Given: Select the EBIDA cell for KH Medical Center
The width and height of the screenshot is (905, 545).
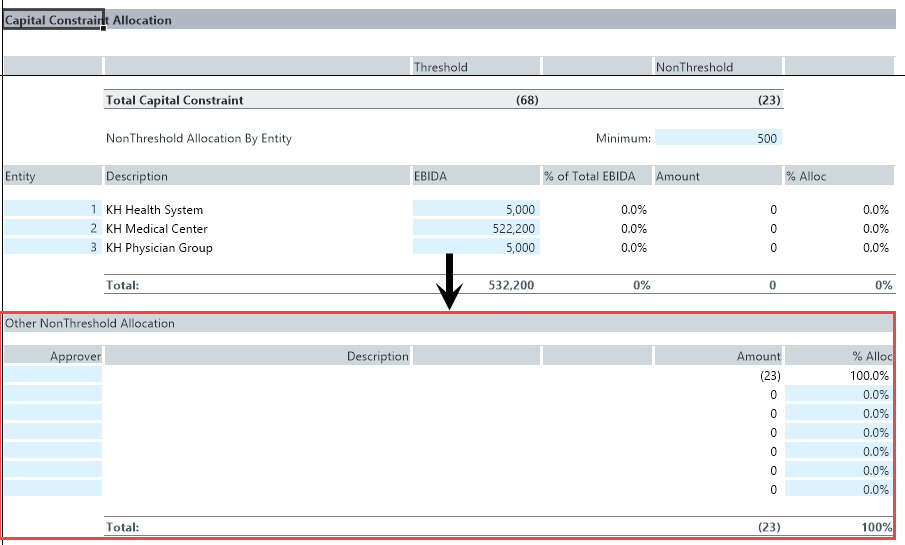Looking at the screenshot, I should pyautogui.click(x=475, y=229).
